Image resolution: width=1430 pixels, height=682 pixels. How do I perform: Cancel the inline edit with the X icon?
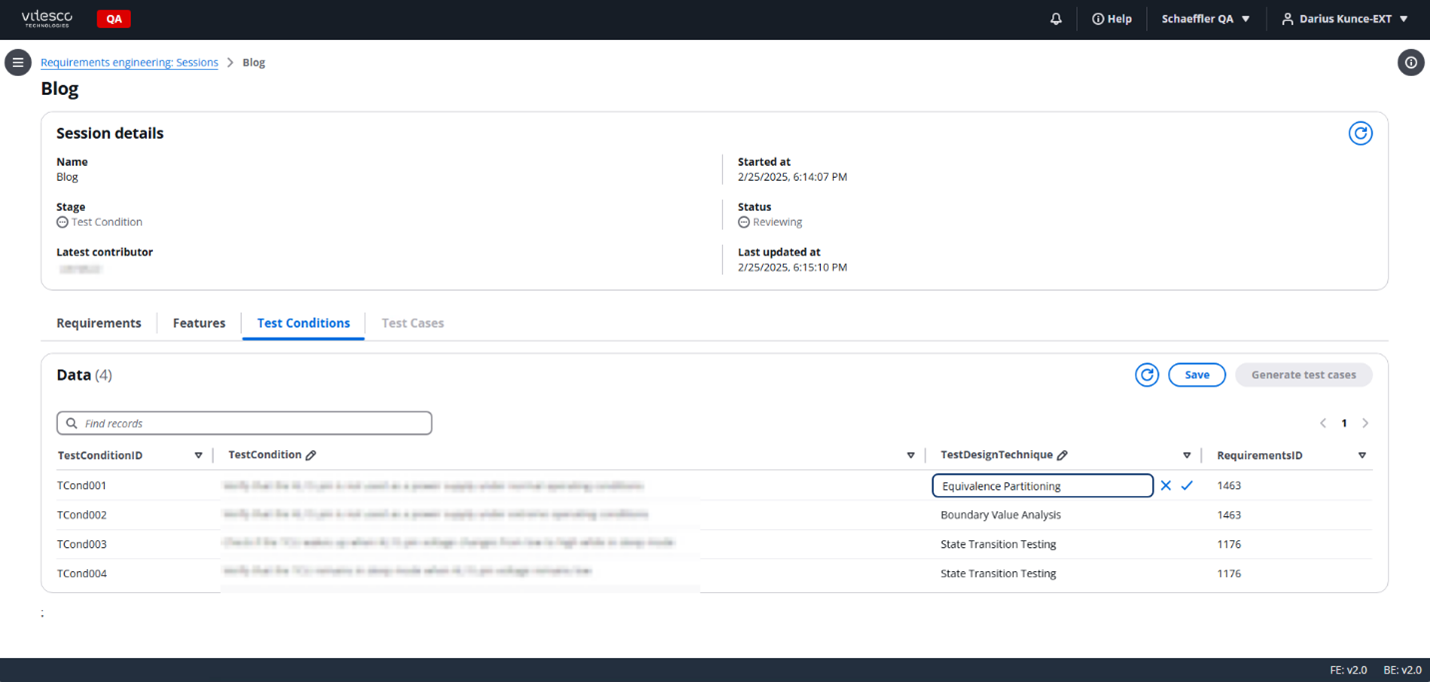coord(1166,485)
